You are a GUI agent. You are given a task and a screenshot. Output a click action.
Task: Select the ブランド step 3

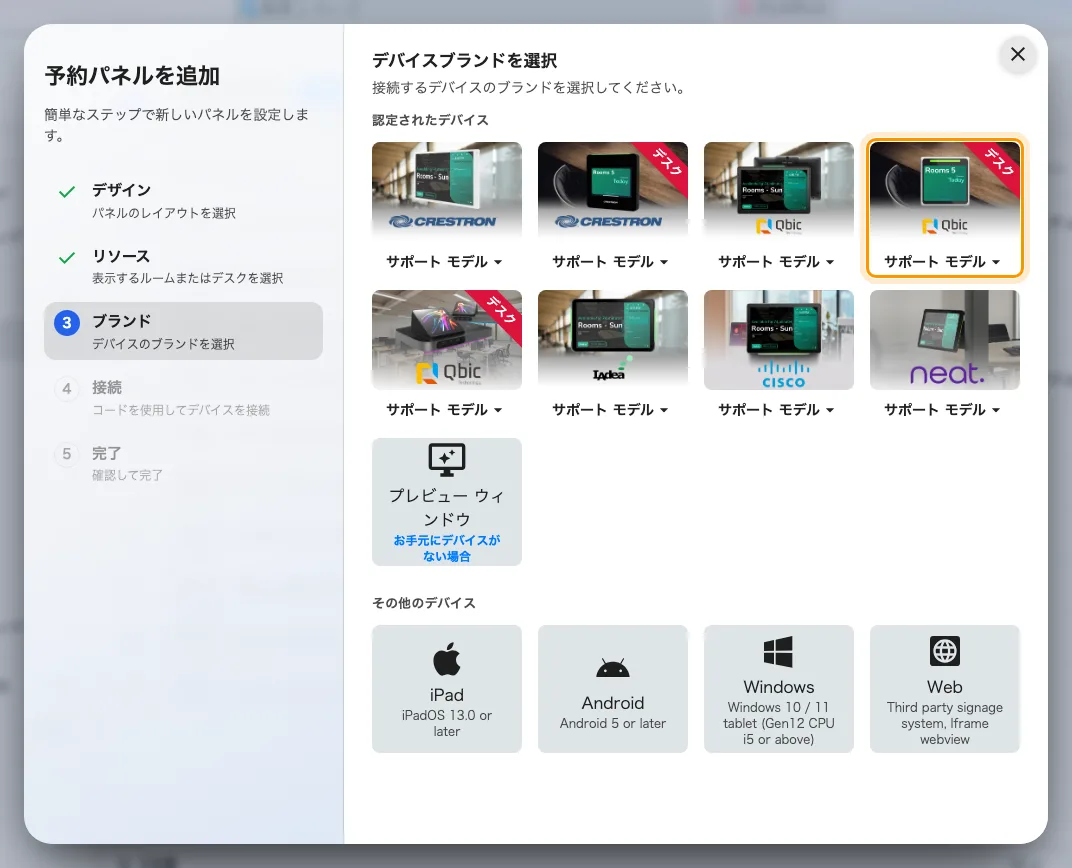183,331
